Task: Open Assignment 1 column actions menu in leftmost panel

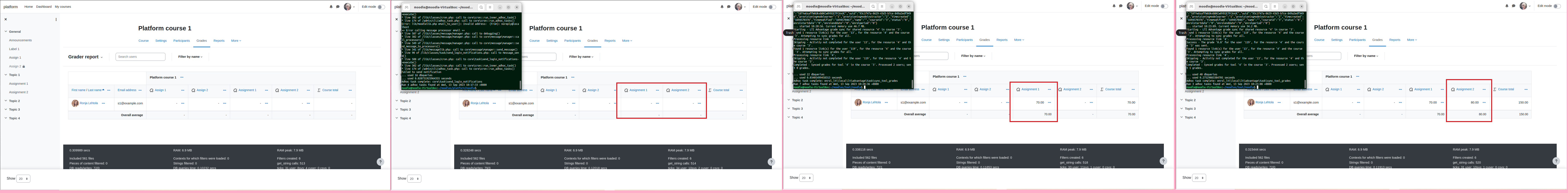Action: pyautogui.click(x=267, y=90)
